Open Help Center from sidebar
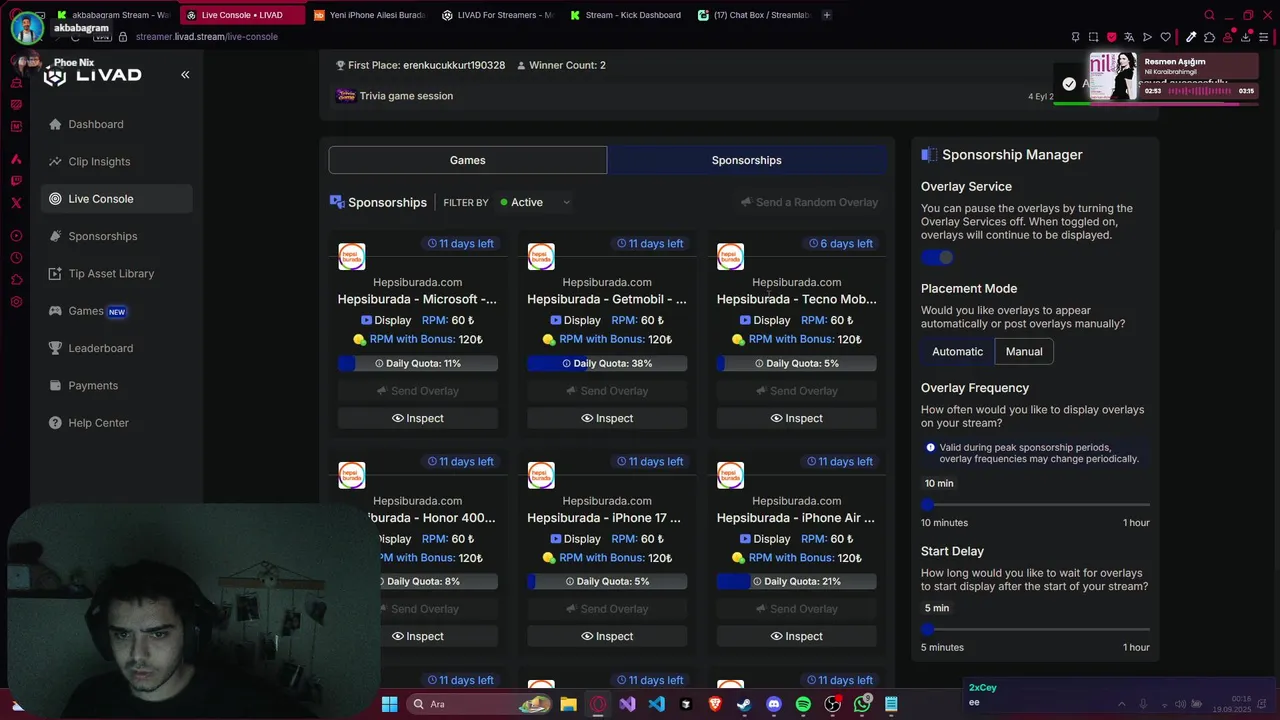Viewport: 1280px width, 720px height. tap(117, 423)
